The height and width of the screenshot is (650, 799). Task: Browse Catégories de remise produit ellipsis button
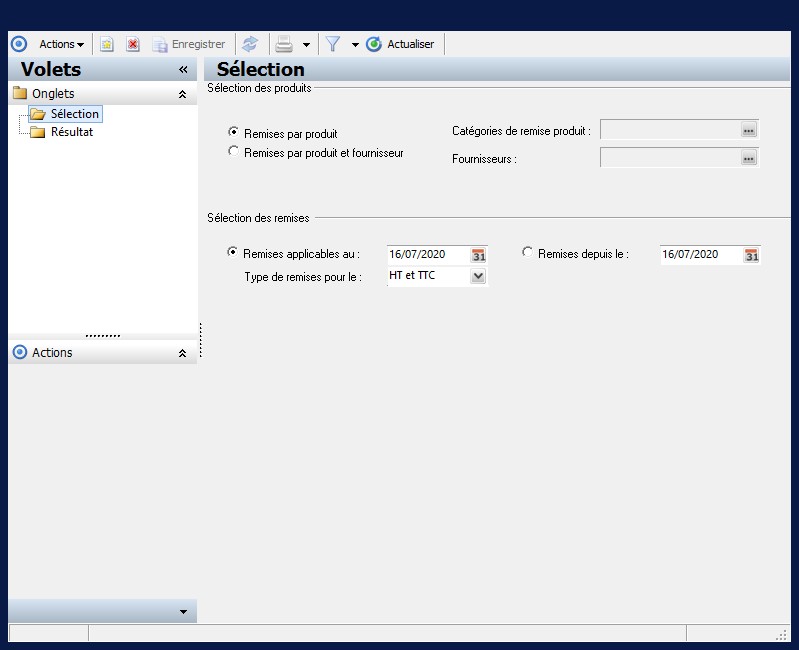(x=749, y=130)
